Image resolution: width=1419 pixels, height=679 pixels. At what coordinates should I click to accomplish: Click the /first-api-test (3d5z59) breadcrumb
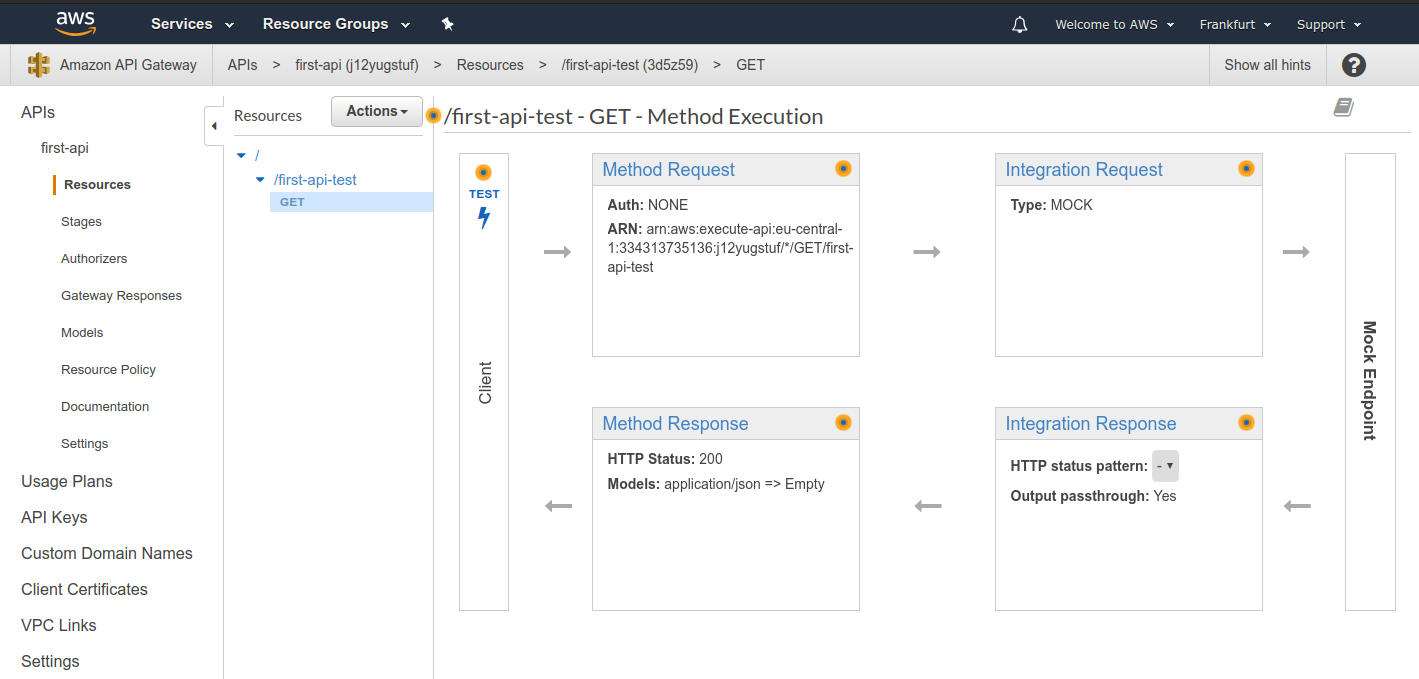pyautogui.click(x=632, y=65)
